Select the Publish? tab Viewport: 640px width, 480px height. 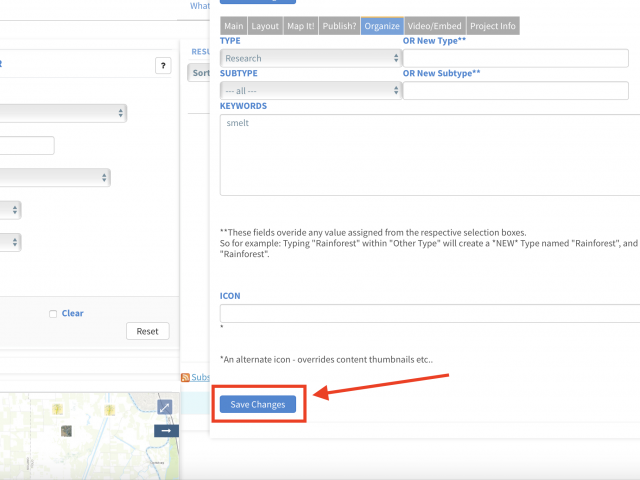341,26
